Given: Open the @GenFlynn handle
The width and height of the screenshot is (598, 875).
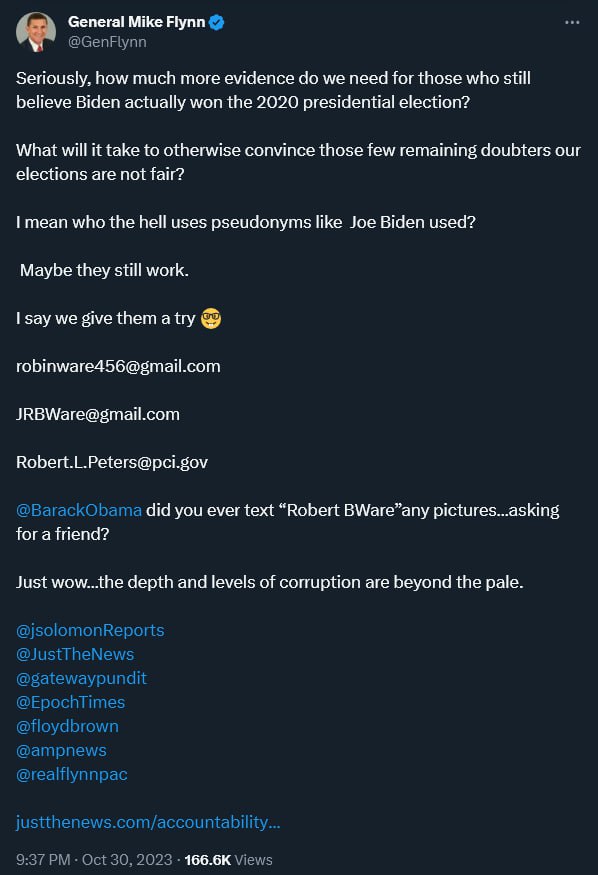Looking at the screenshot, I should [107, 42].
